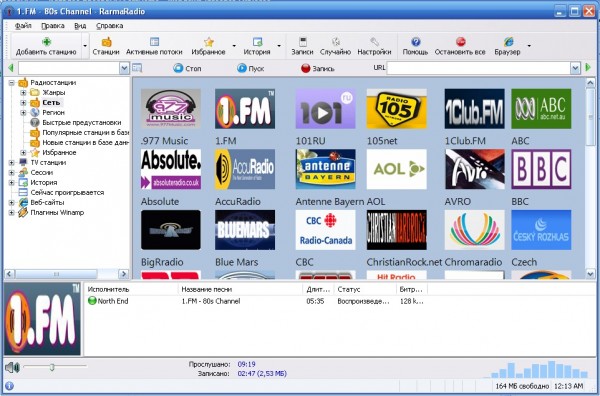Click the Случайно toolbar icon
The image size is (600, 396).
(x=336, y=42)
